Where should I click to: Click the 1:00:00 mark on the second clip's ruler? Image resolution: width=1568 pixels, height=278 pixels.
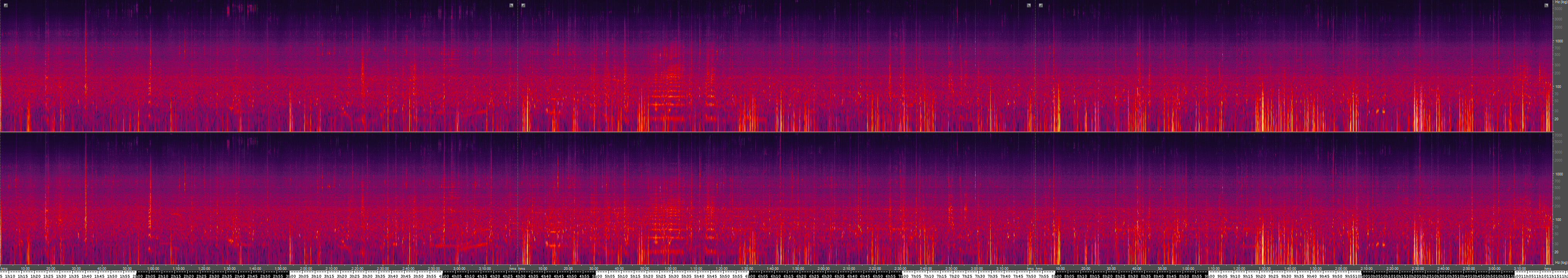point(670,268)
